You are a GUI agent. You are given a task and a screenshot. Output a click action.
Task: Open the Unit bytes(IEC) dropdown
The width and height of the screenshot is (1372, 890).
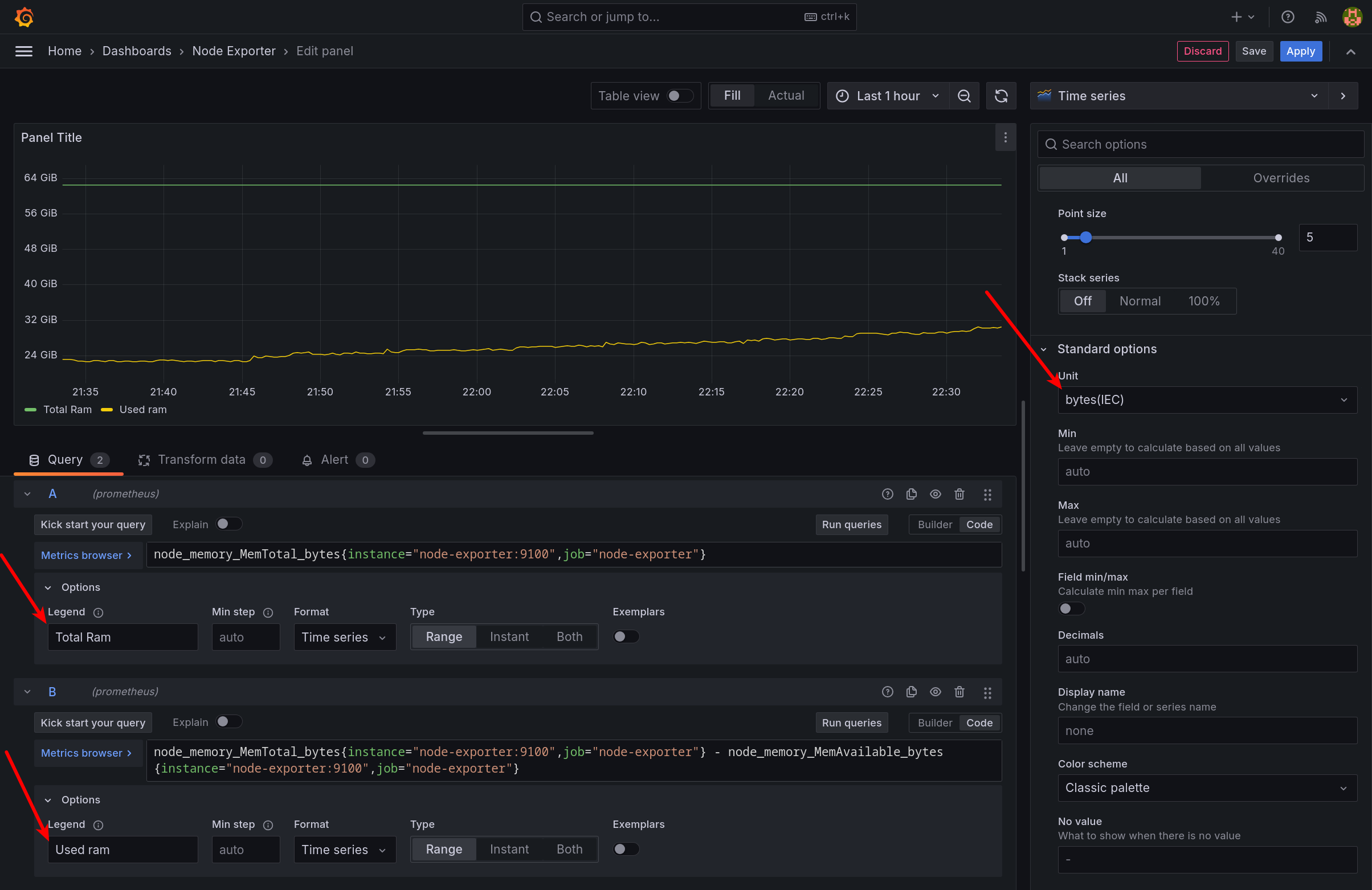[1207, 400]
